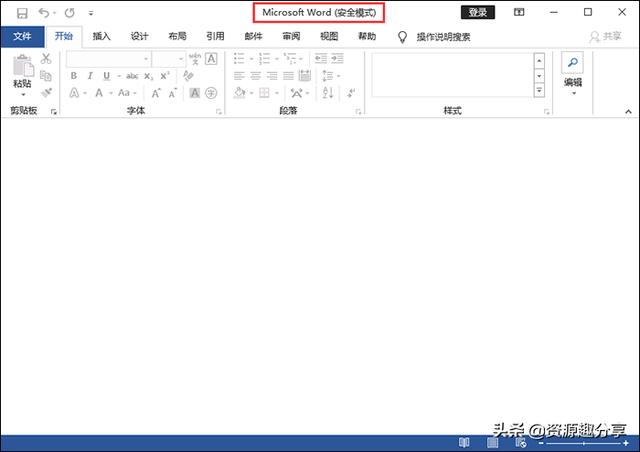Toggle Bold formatting
This screenshot has height=452, width=640.
[73, 76]
